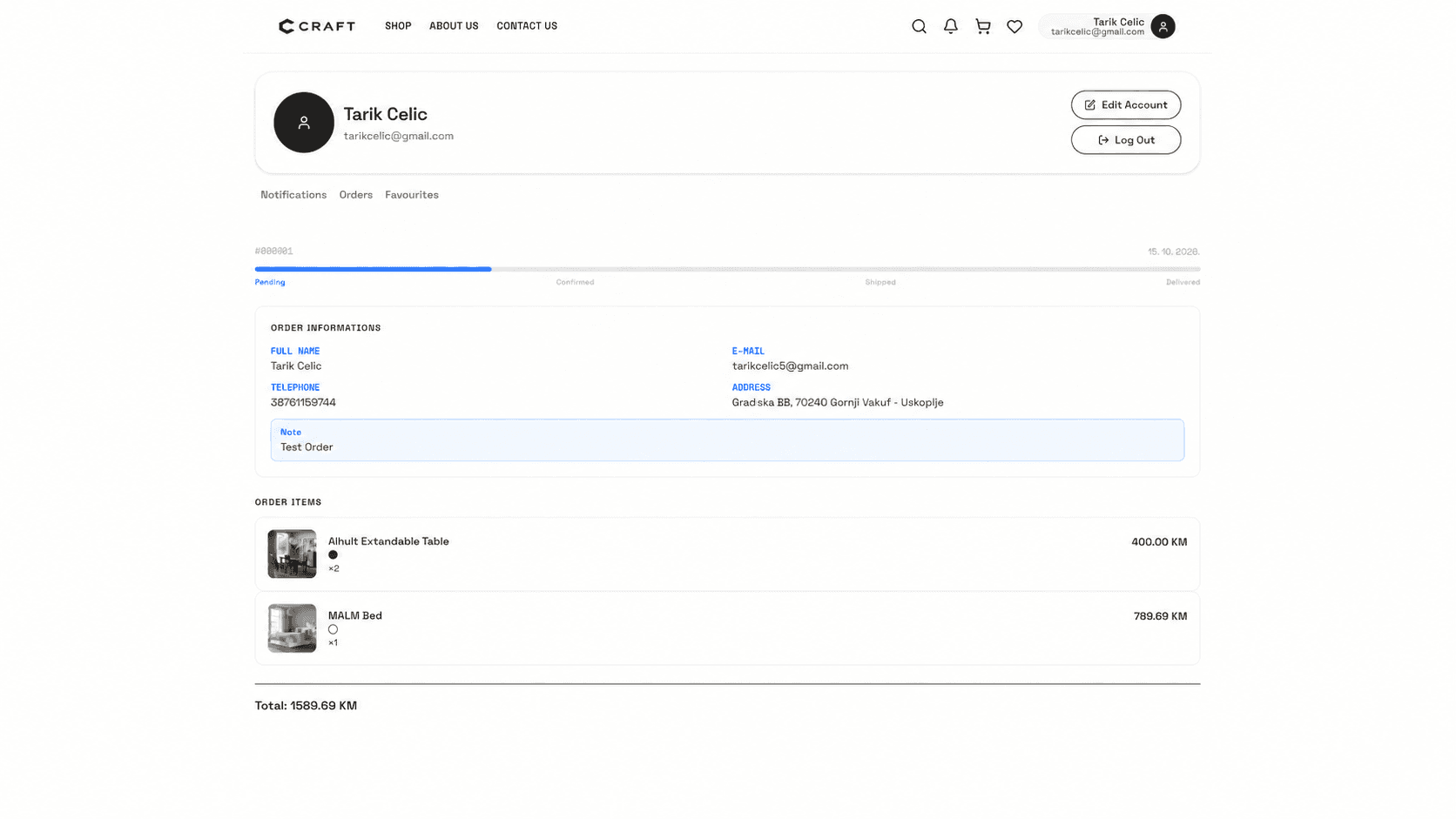Click the Pending status label

tap(270, 282)
